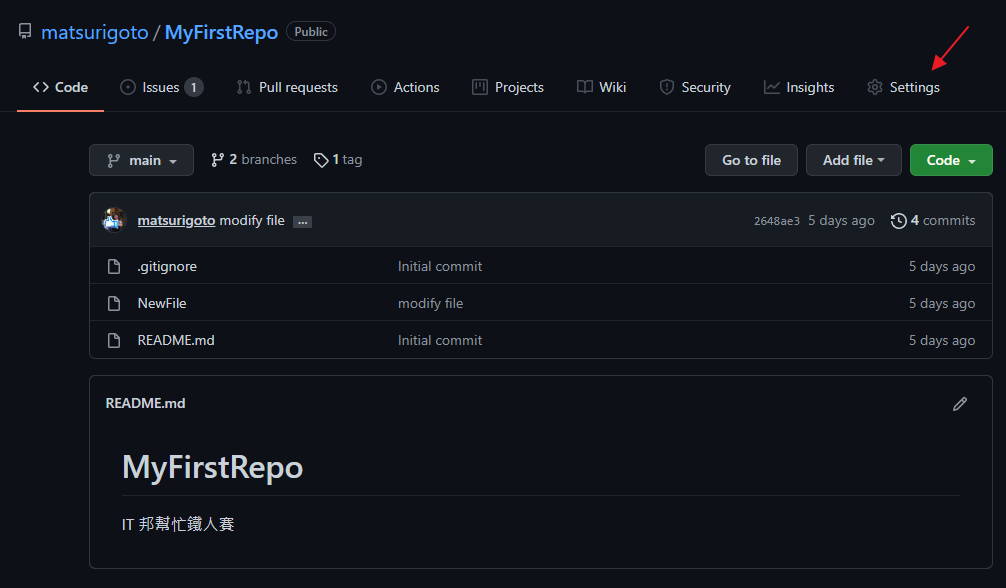This screenshot has width=1006, height=588.
Task: Select the Code tab
Action: pyautogui.click(x=60, y=87)
